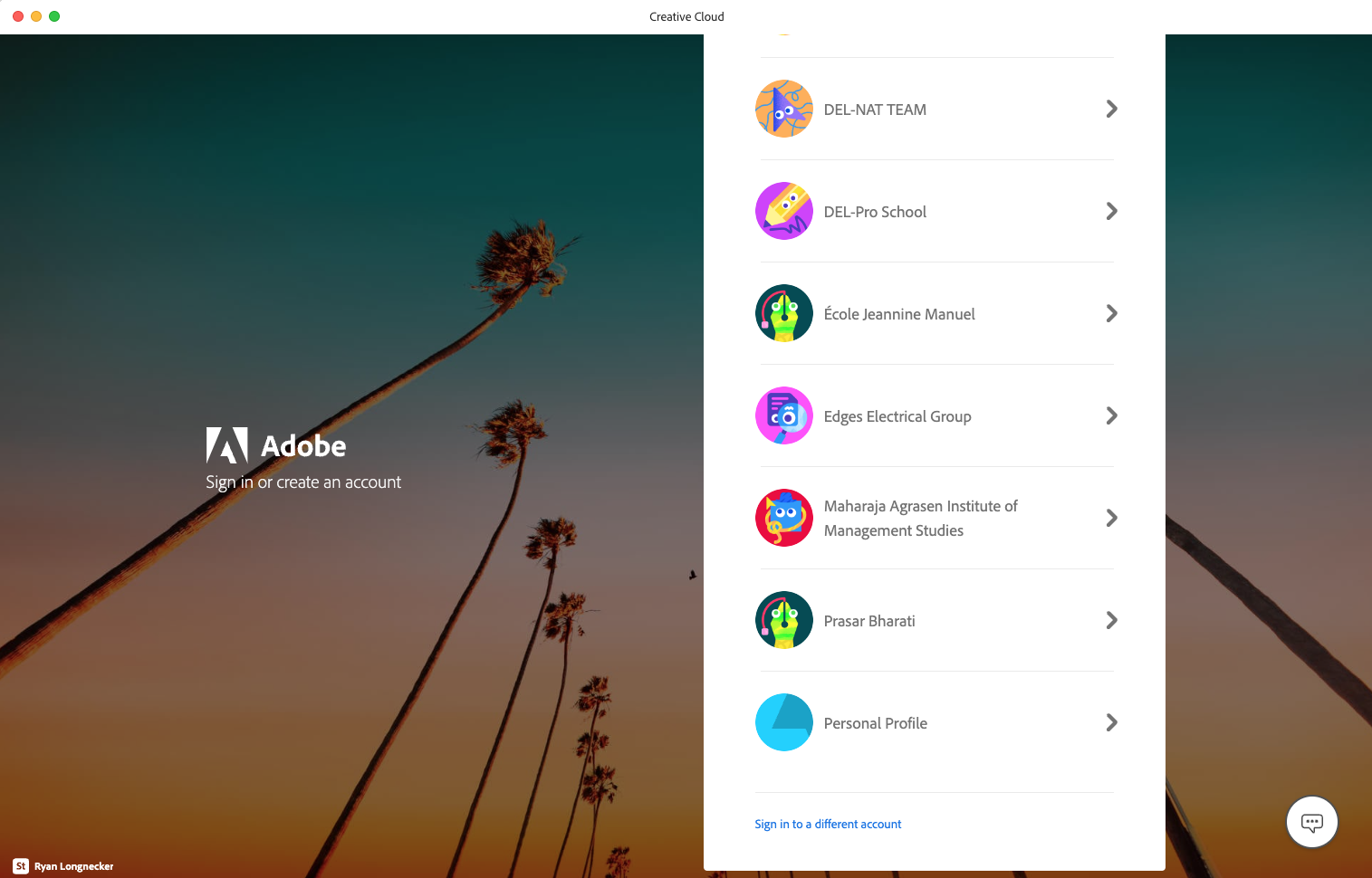The height and width of the screenshot is (878, 1372).
Task: Click the Ryan Longnecker photo credit
Action: pos(74,866)
